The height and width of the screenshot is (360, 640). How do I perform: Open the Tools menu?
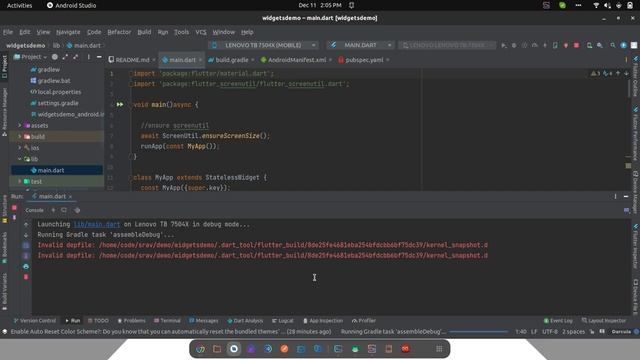click(x=181, y=32)
